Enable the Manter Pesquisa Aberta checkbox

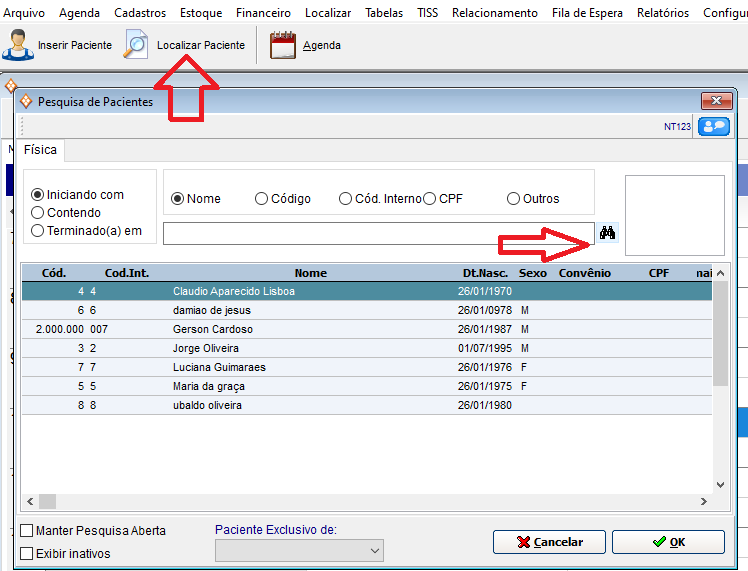(x=27, y=531)
